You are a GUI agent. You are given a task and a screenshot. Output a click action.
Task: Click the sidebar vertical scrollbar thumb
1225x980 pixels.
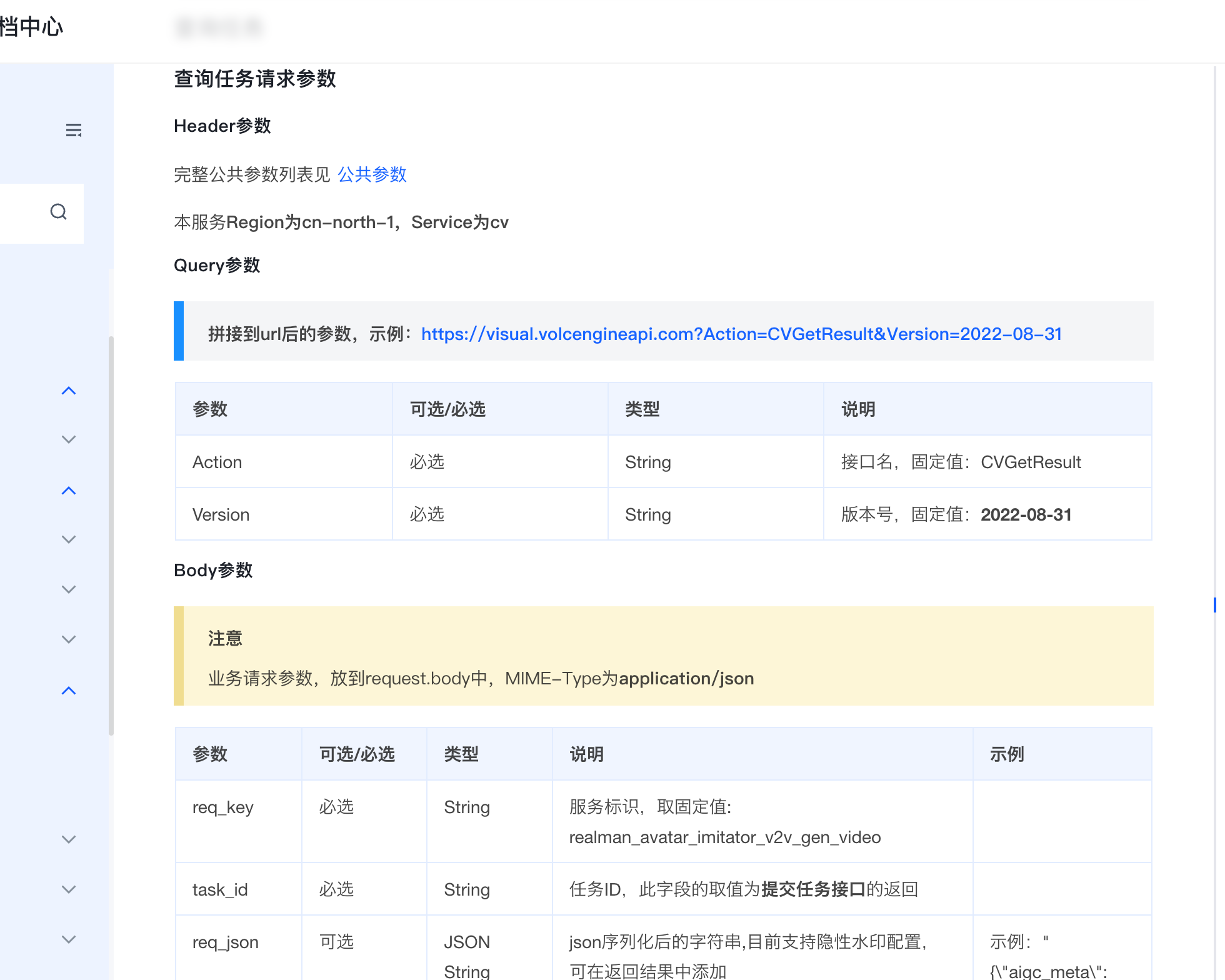(111, 535)
